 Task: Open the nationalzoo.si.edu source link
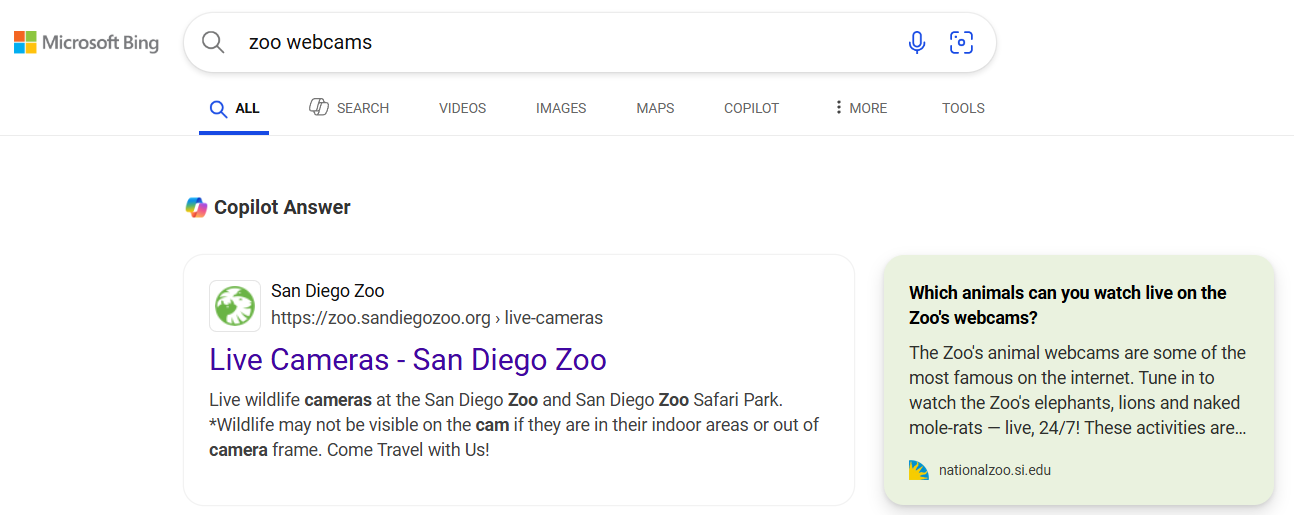click(995, 470)
